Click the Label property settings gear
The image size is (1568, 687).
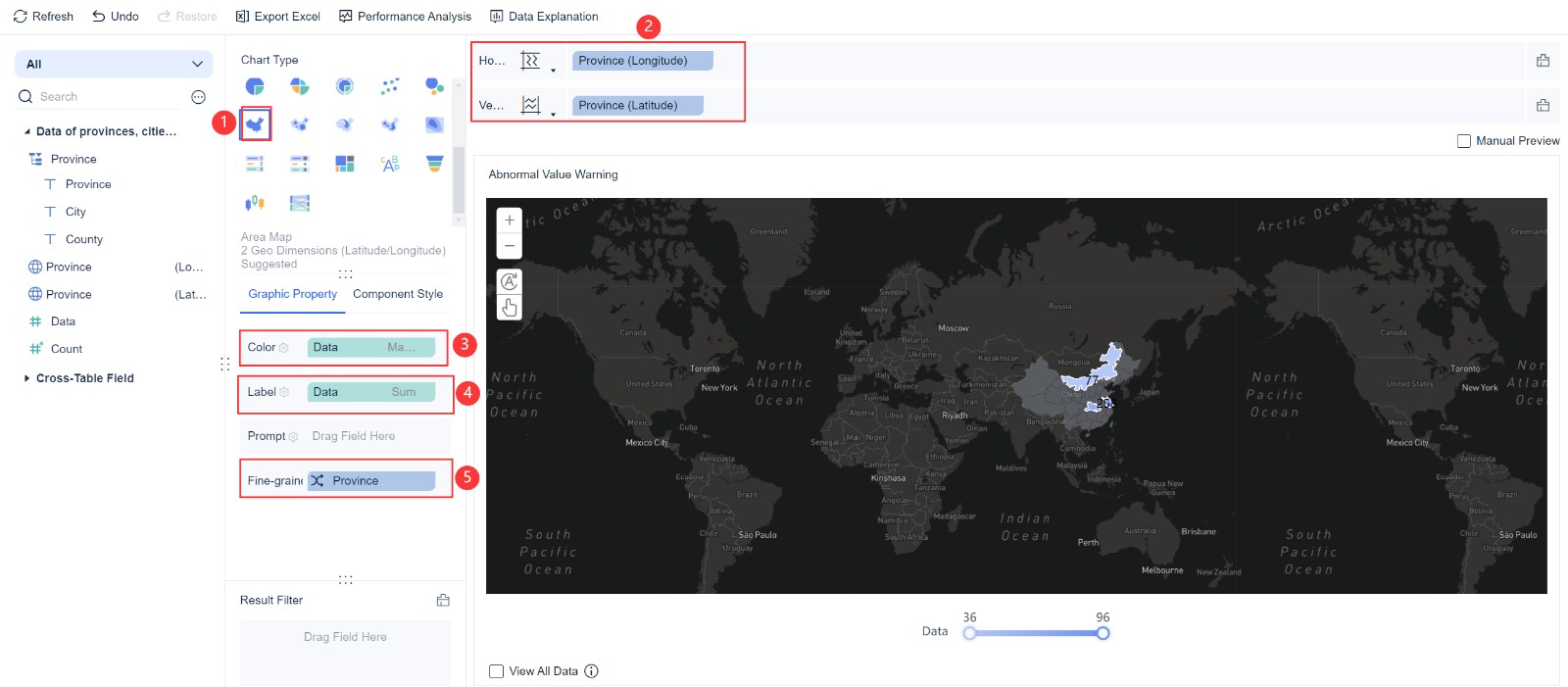284,392
